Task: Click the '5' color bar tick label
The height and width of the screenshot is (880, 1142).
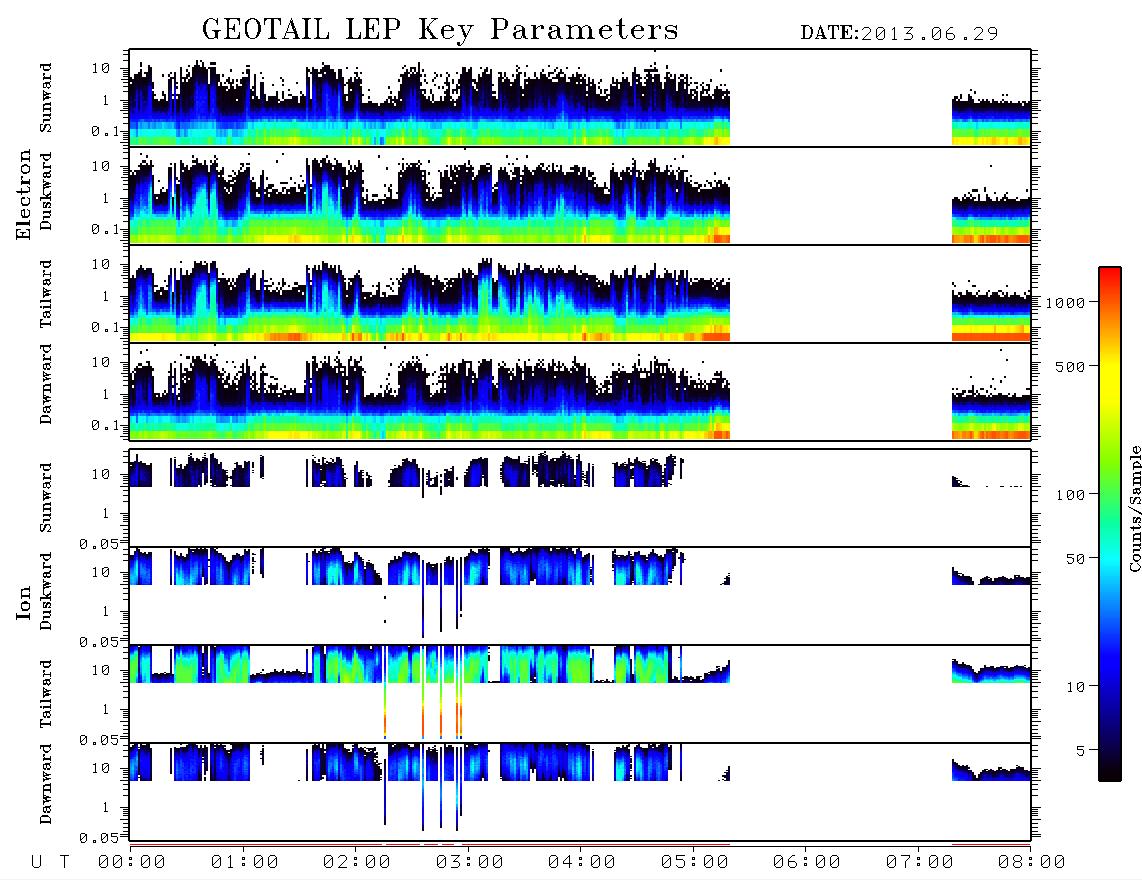Action: 1080,751
